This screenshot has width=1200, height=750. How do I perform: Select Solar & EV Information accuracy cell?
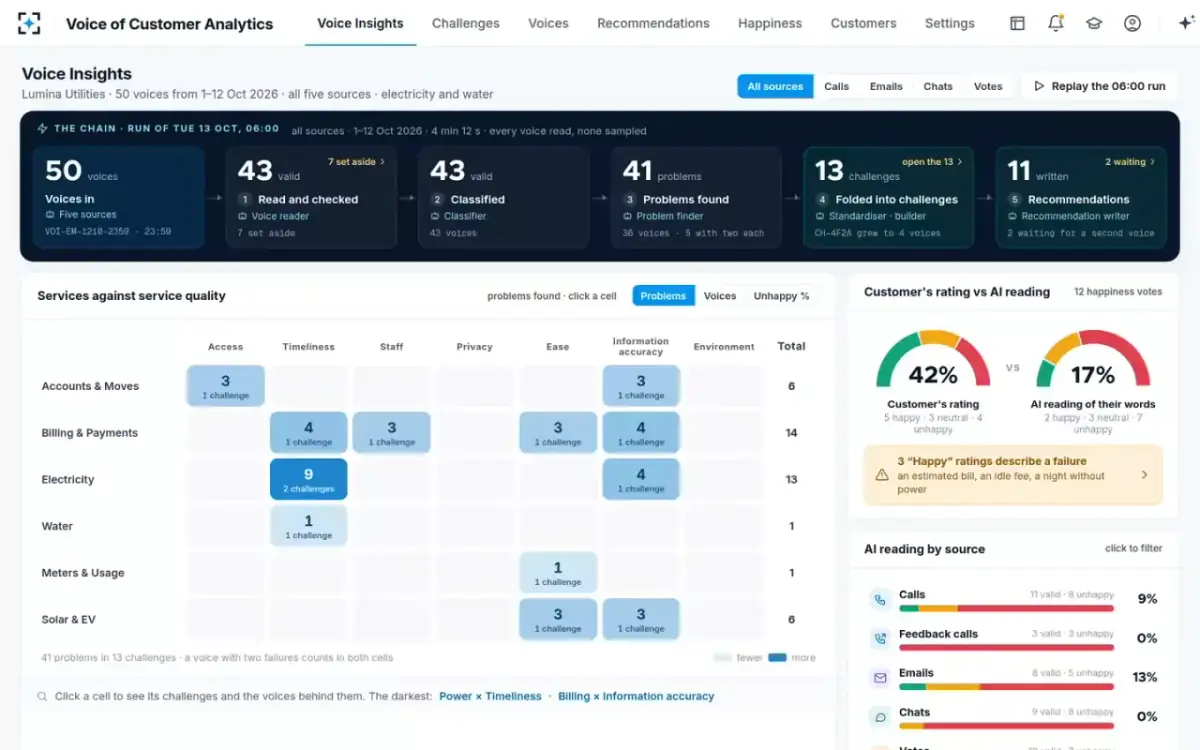(641, 619)
